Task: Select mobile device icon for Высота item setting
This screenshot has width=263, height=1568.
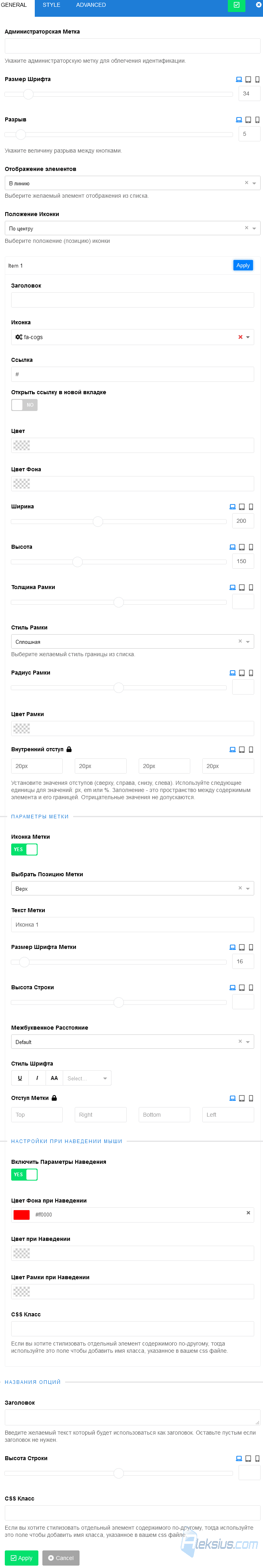Action: 251,547
